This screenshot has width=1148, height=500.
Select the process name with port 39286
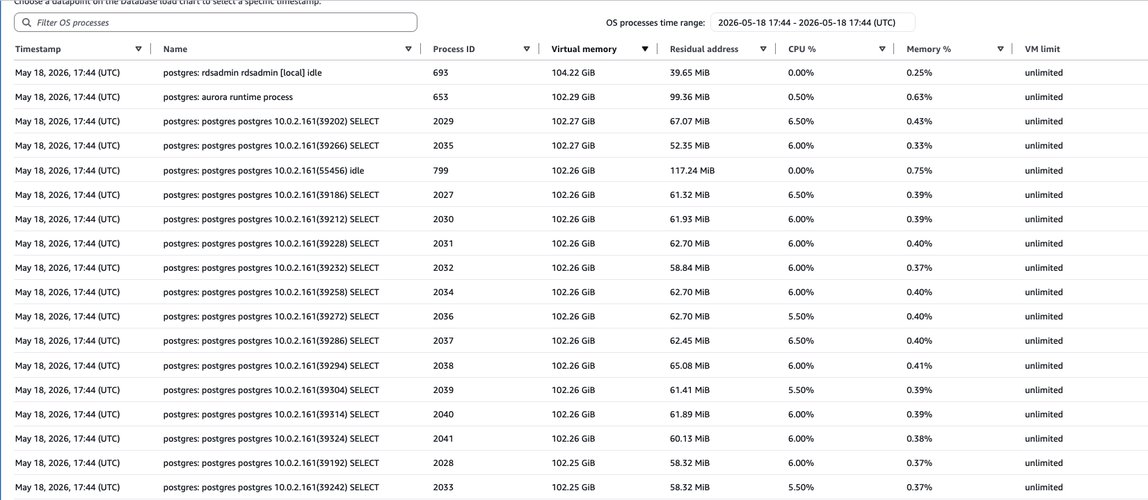271,341
